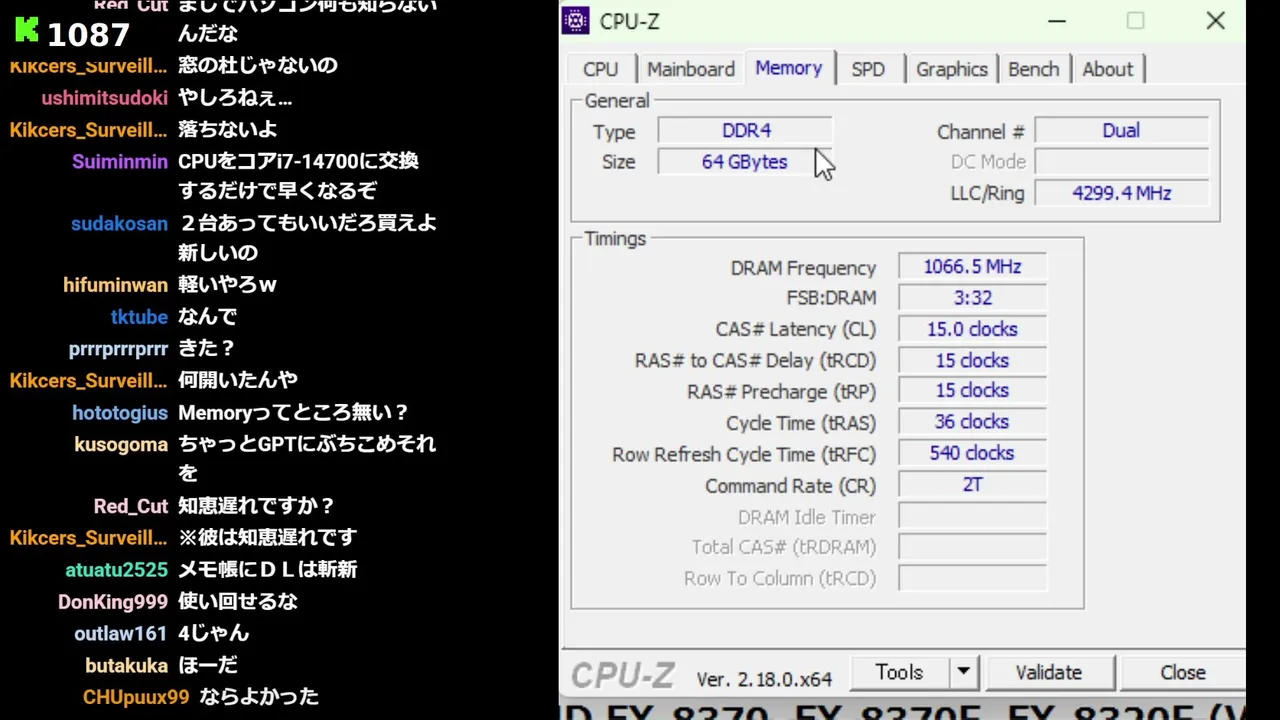This screenshot has width=1280, height=720.
Task: Click the Tools button
Action: click(x=899, y=673)
